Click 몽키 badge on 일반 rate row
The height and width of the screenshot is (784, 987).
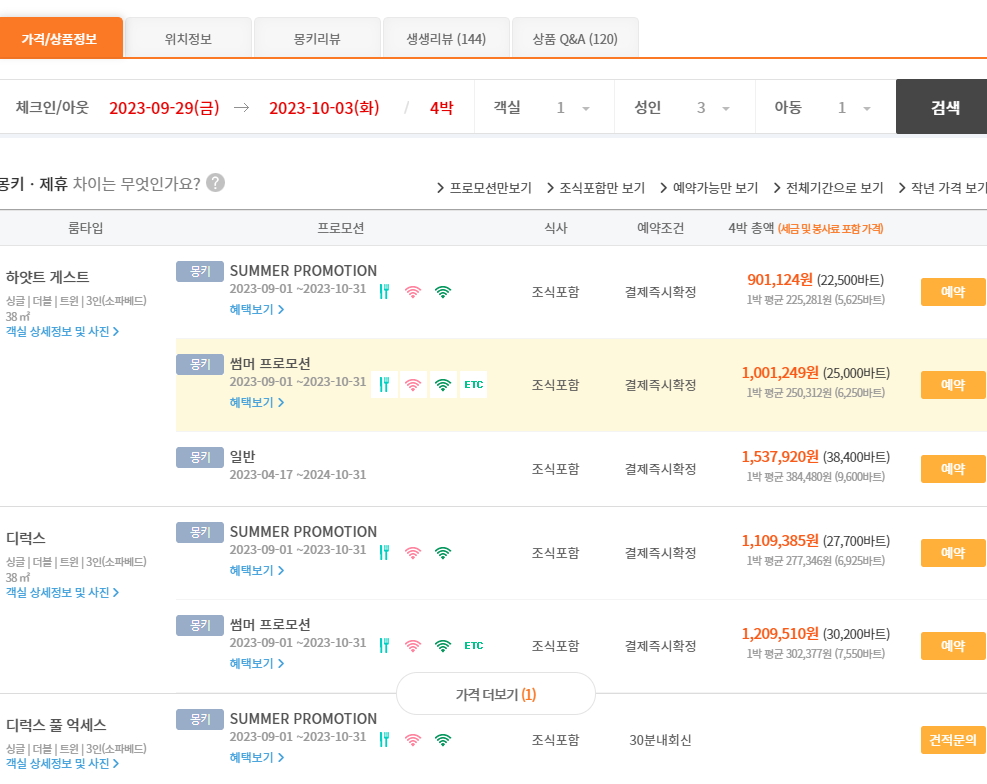(x=200, y=457)
